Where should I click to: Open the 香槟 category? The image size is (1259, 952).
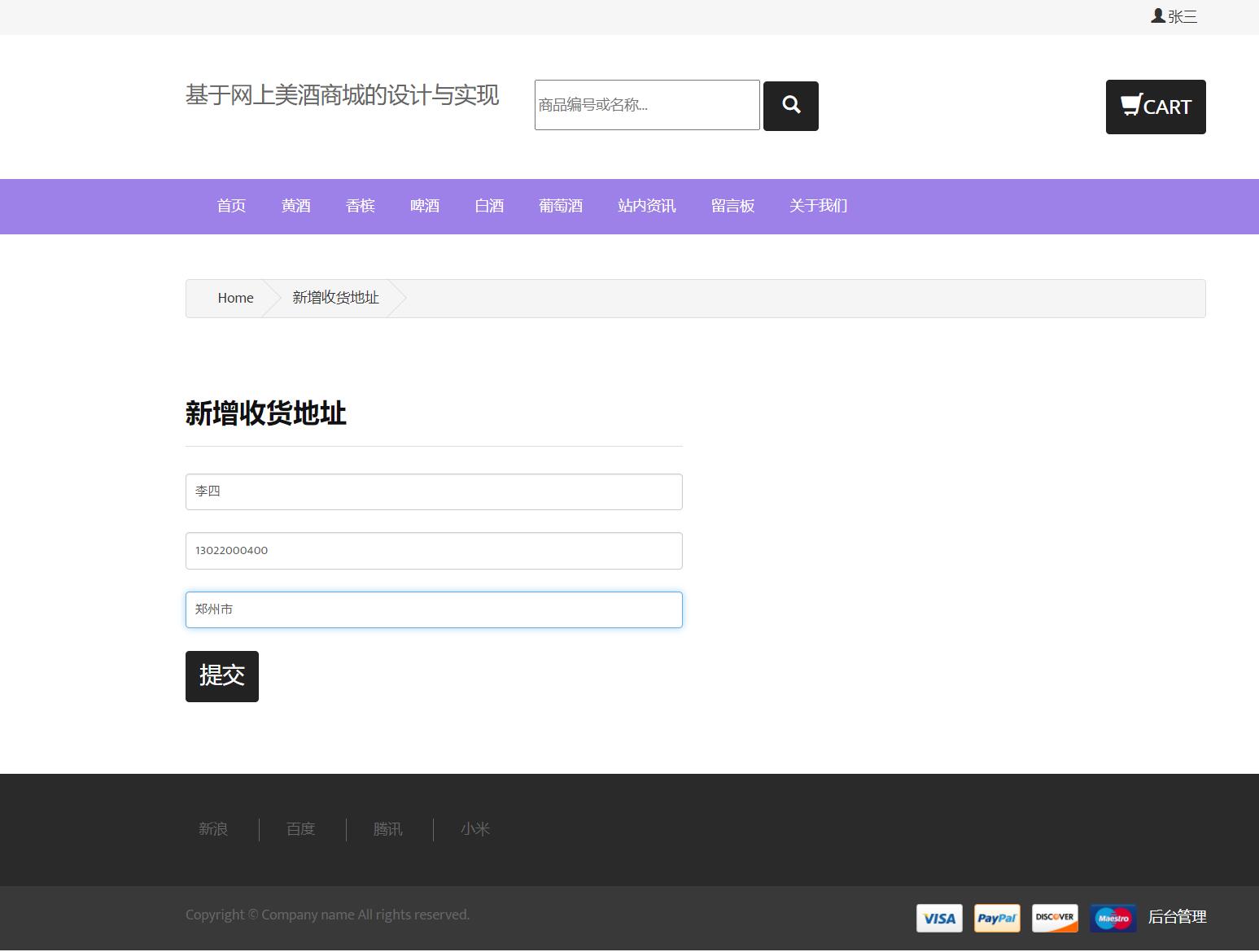tap(360, 206)
